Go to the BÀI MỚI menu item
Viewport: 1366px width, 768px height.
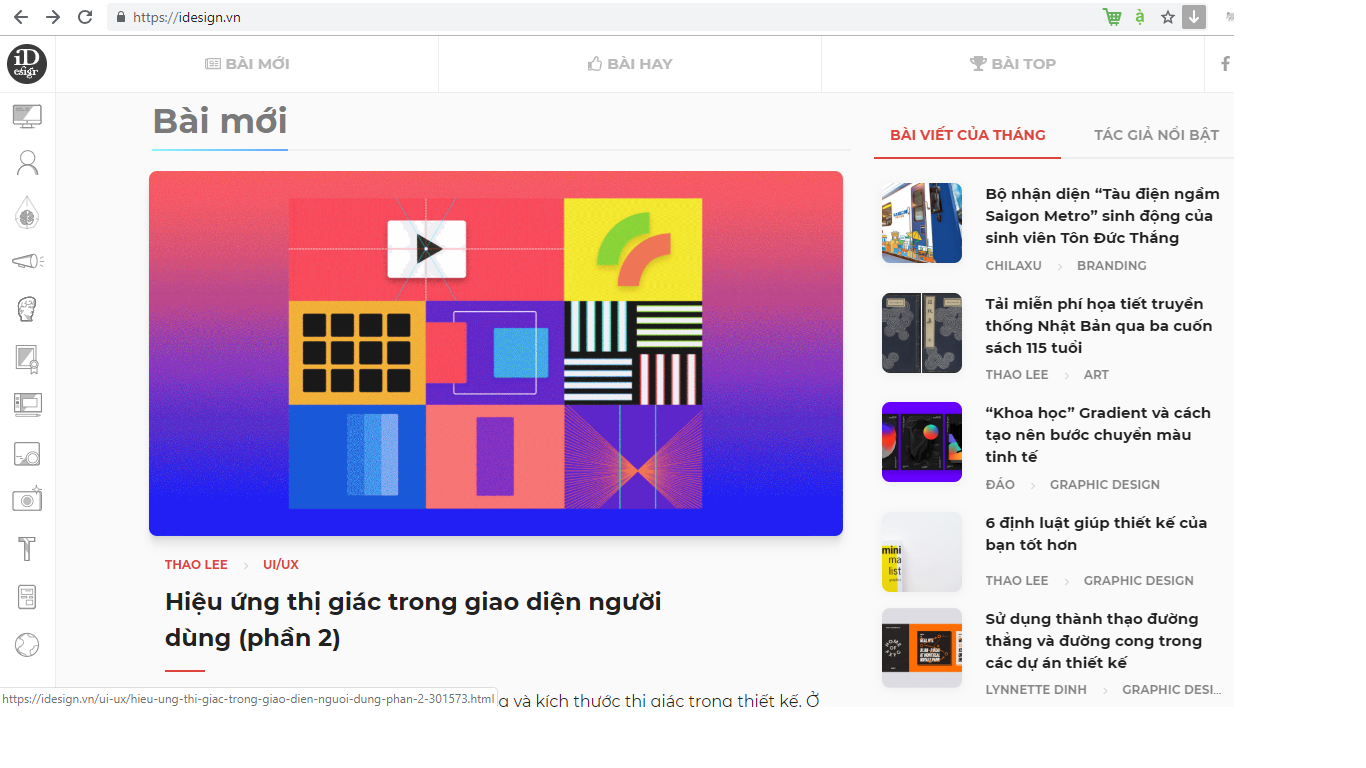247,64
